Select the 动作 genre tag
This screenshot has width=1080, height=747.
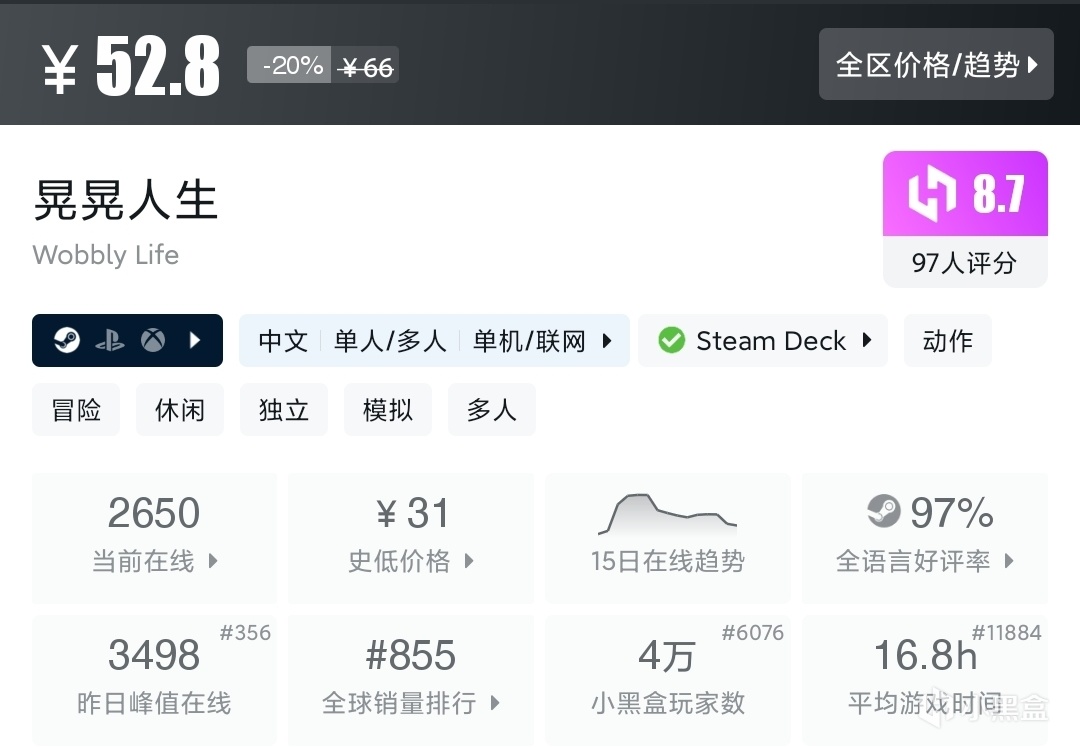(947, 341)
